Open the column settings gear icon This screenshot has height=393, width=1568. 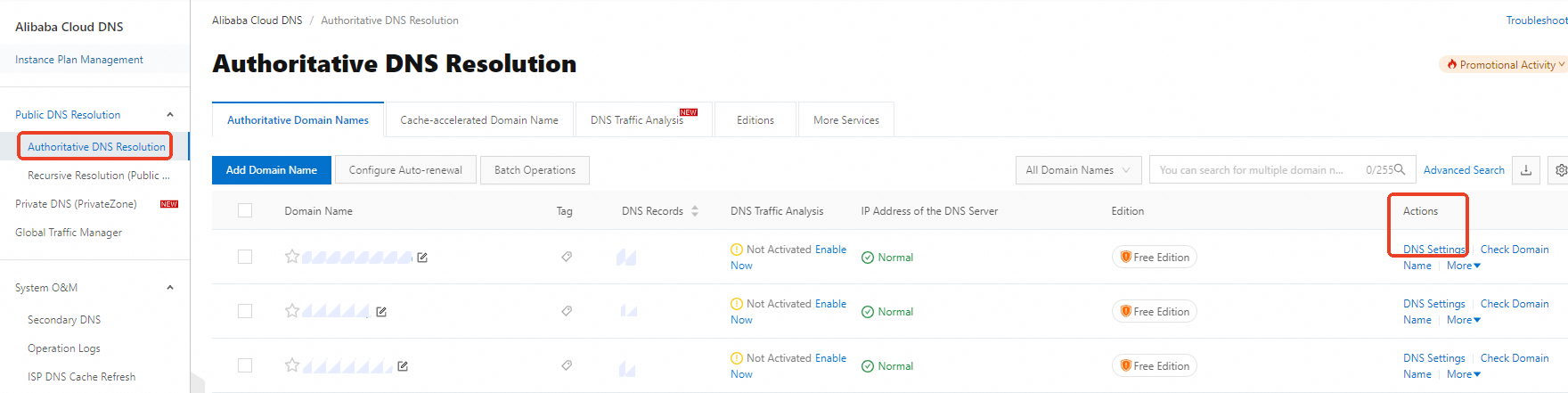tap(1560, 170)
